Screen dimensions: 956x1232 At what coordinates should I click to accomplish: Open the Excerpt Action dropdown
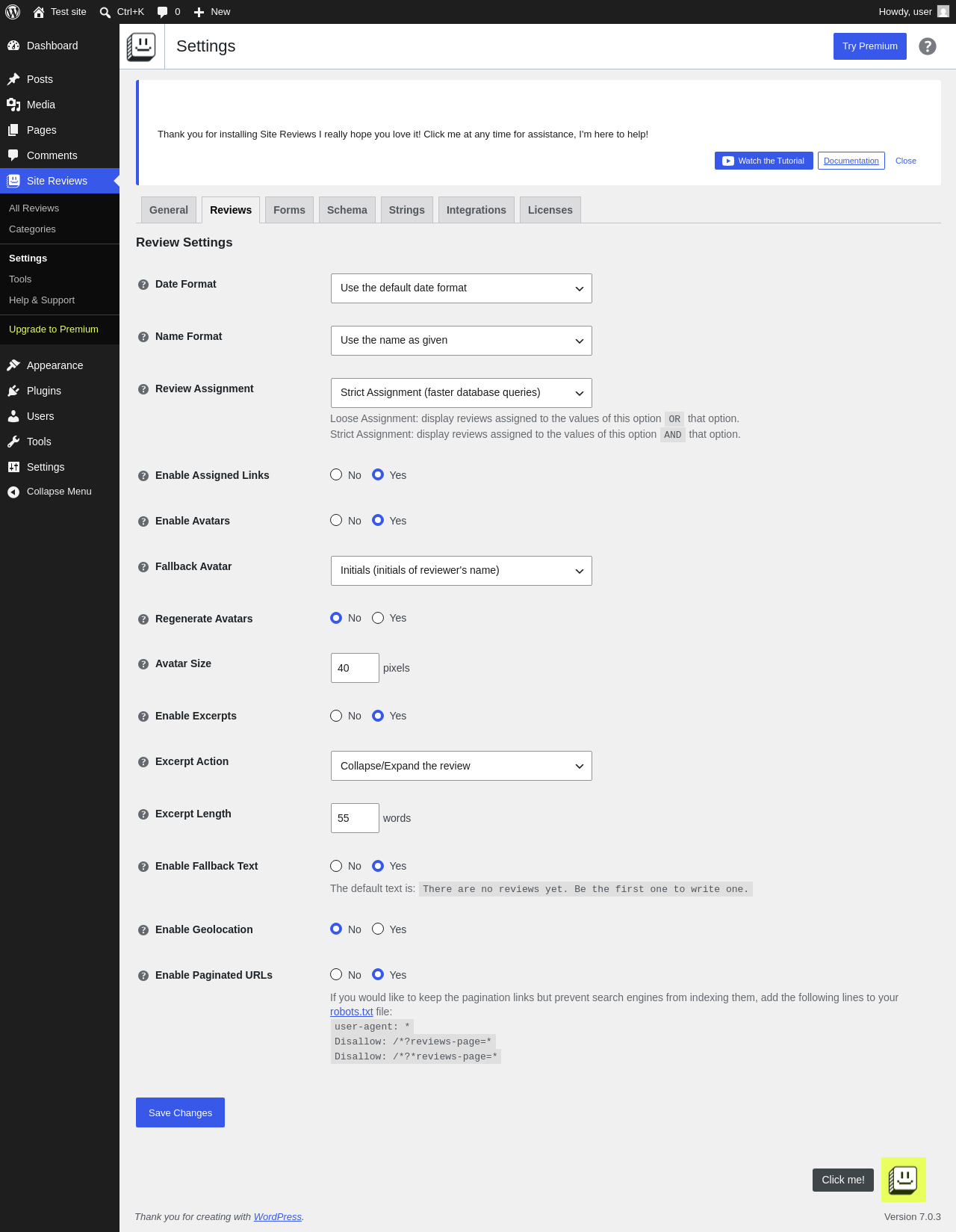[462, 766]
